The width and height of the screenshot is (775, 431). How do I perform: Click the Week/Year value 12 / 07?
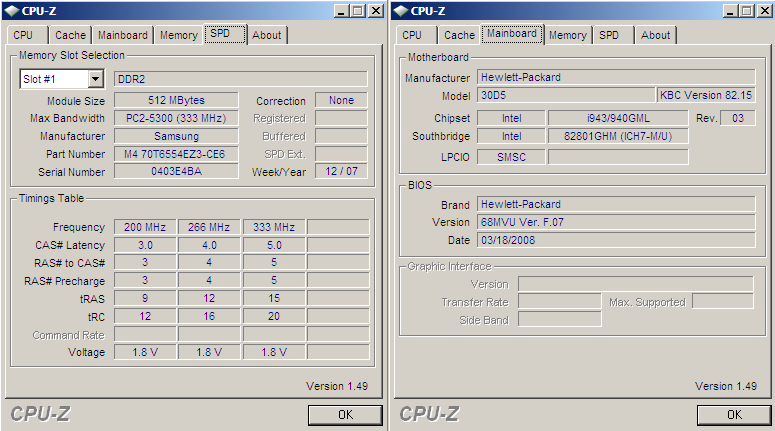tap(341, 172)
